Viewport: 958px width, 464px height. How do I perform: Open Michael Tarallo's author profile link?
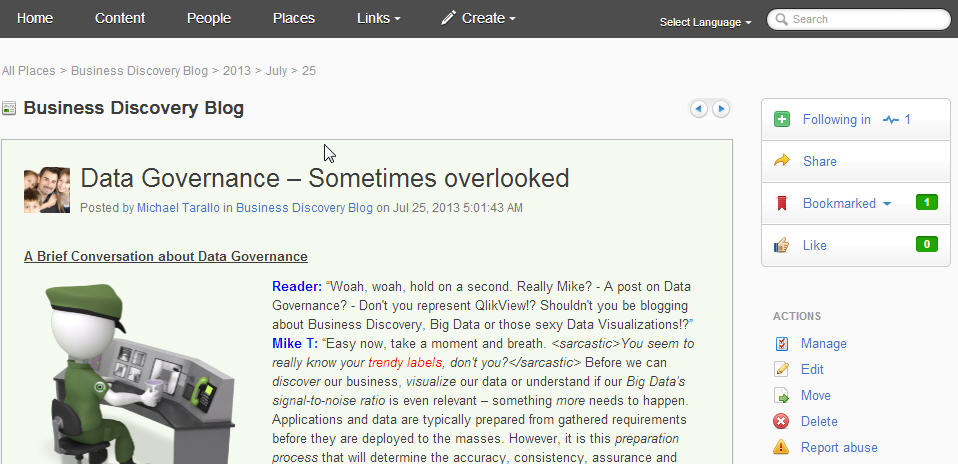(x=178, y=208)
